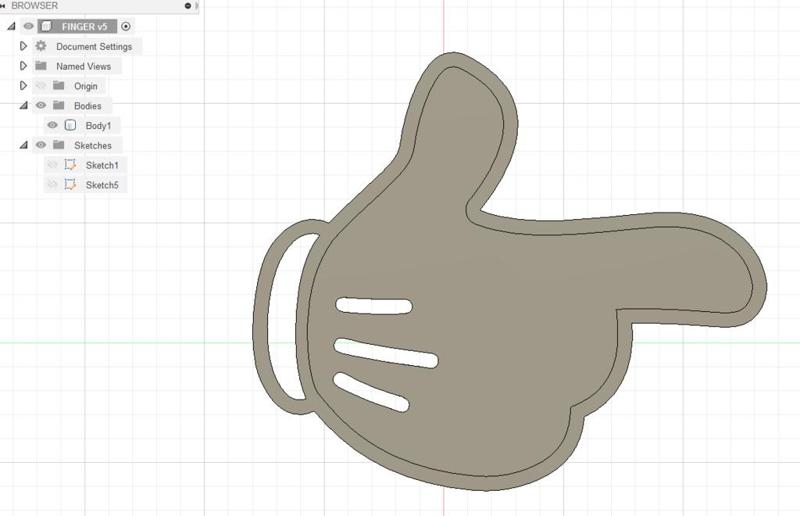The image size is (800, 516).
Task: Click the Sketches folder icon
Action: click(x=59, y=145)
